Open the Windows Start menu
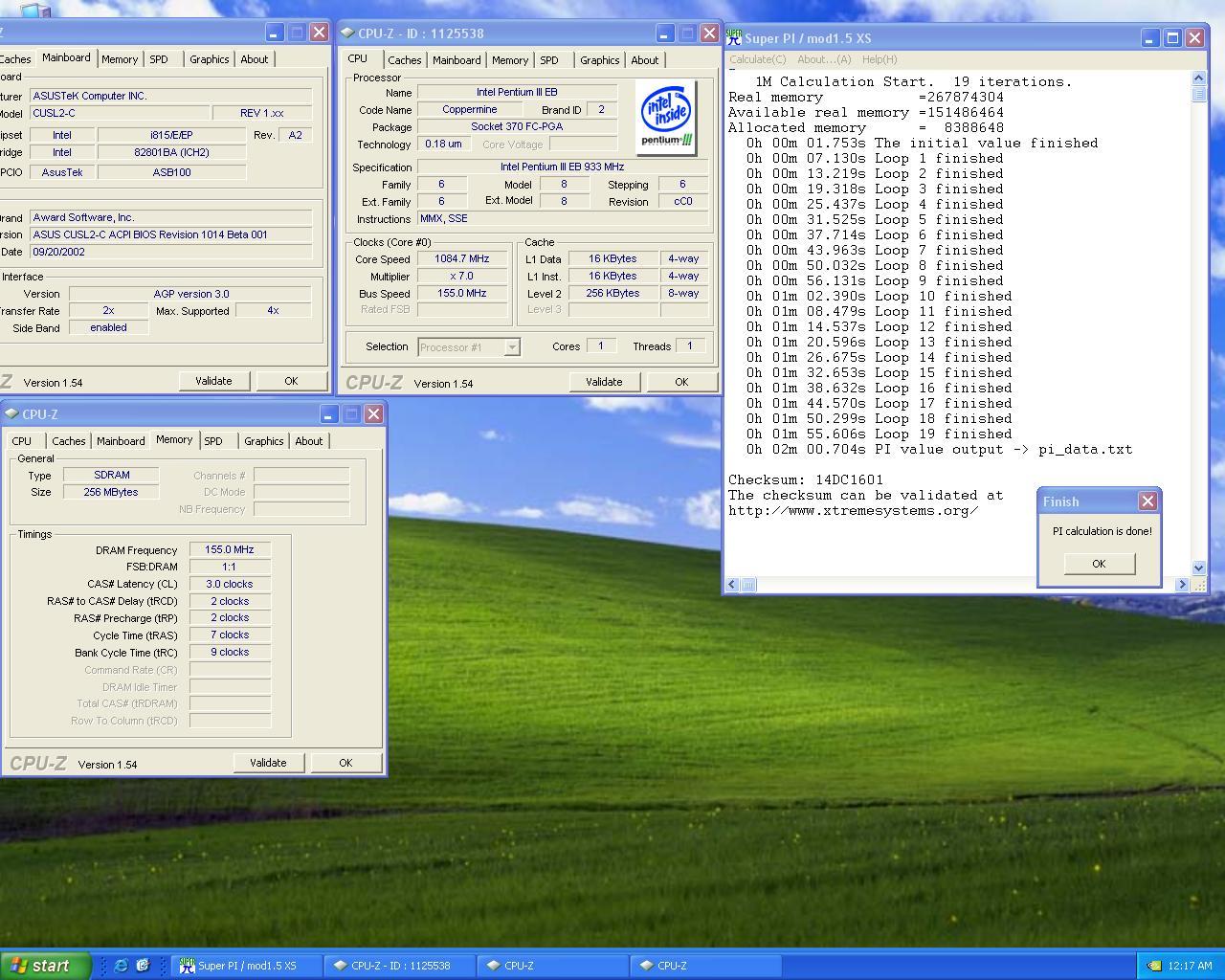1225x980 pixels. point(45,966)
